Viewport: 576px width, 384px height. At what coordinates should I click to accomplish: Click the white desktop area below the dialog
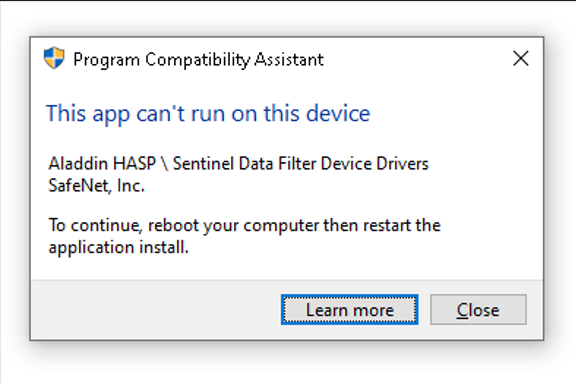click(287, 364)
